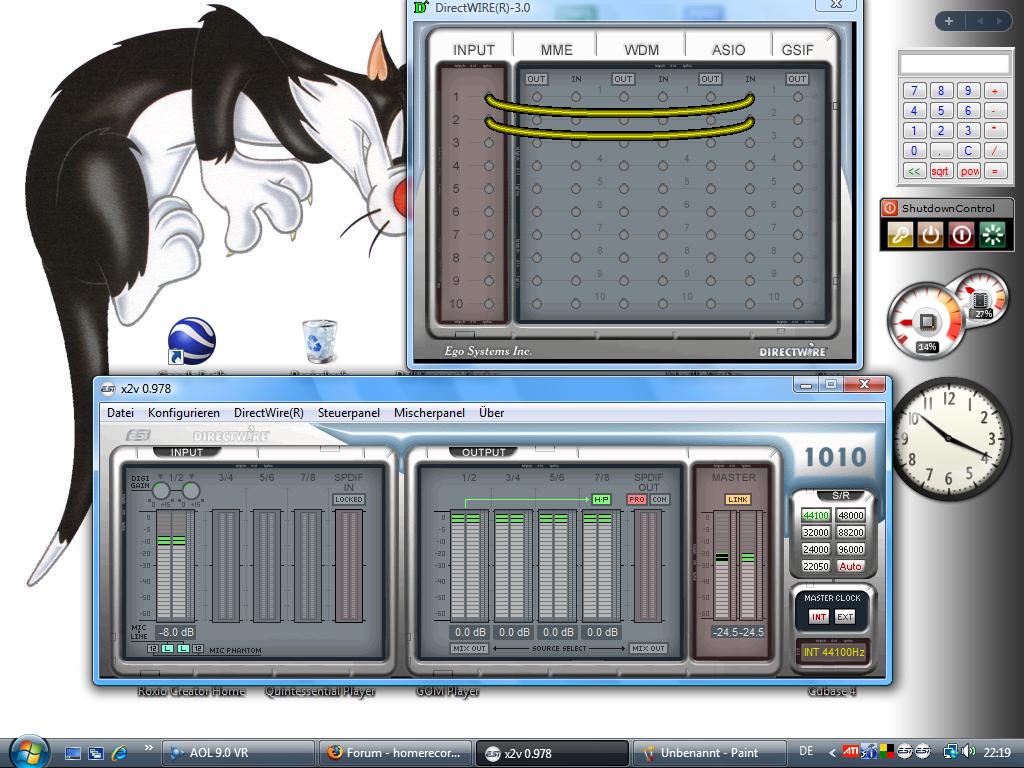Screen dimensions: 1024x768
Task: Enable the SPDIF OUT PRO mode
Action: tap(637, 500)
